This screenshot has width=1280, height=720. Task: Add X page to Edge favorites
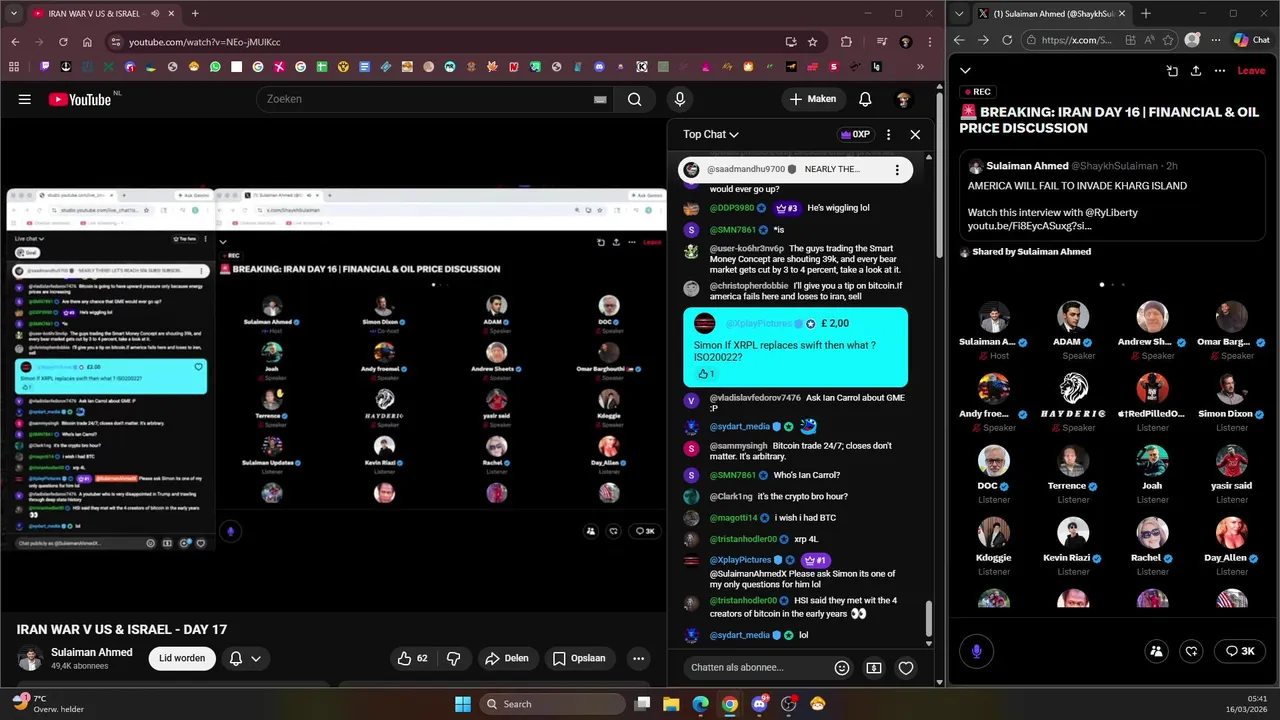[x=1166, y=40]
